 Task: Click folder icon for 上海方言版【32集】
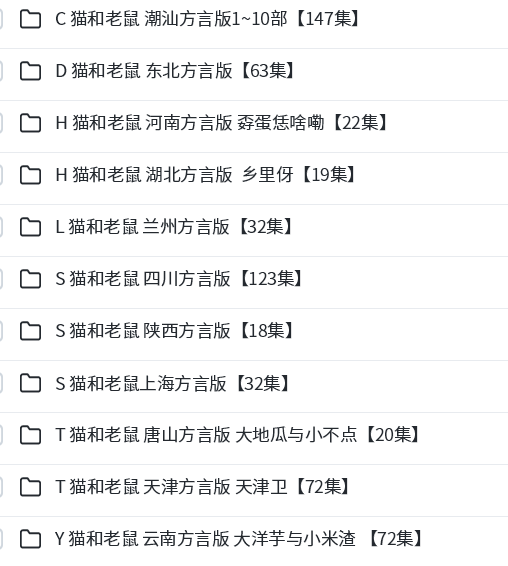[30, 383]
